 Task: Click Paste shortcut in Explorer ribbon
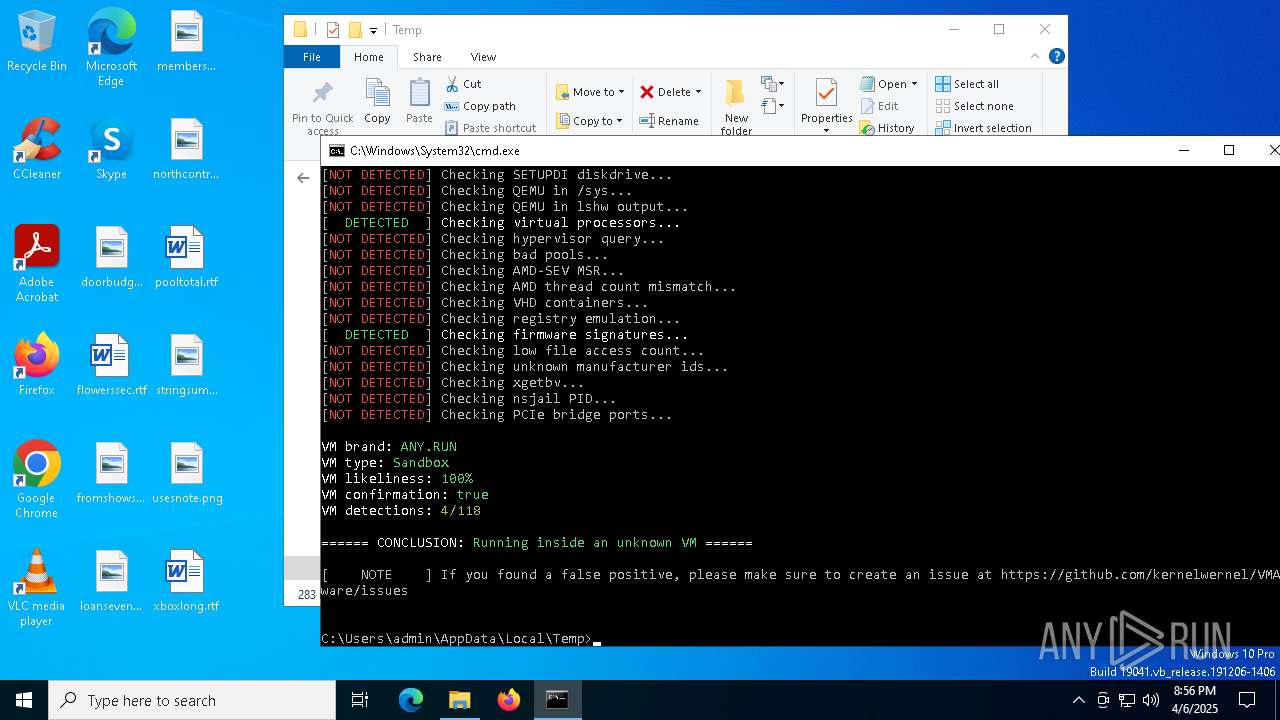[x=490, y=128]
